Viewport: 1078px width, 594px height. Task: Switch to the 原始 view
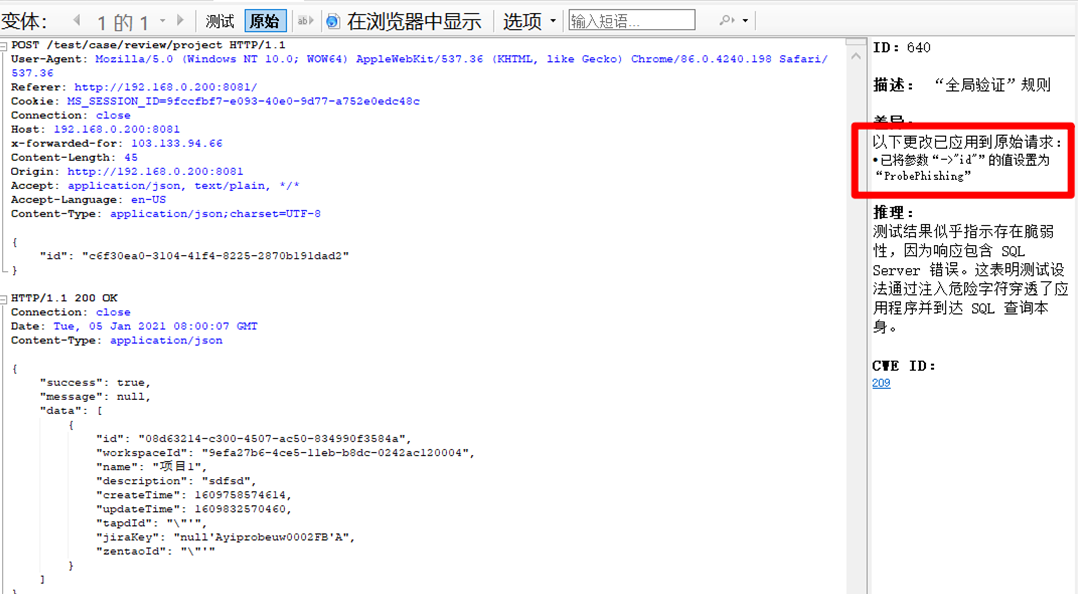coord(265,21)
